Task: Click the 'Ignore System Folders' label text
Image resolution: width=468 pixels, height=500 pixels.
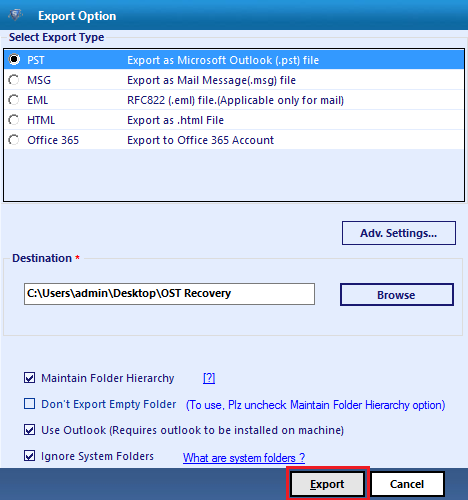Action: pyautogui.click(x=97, y=456)
